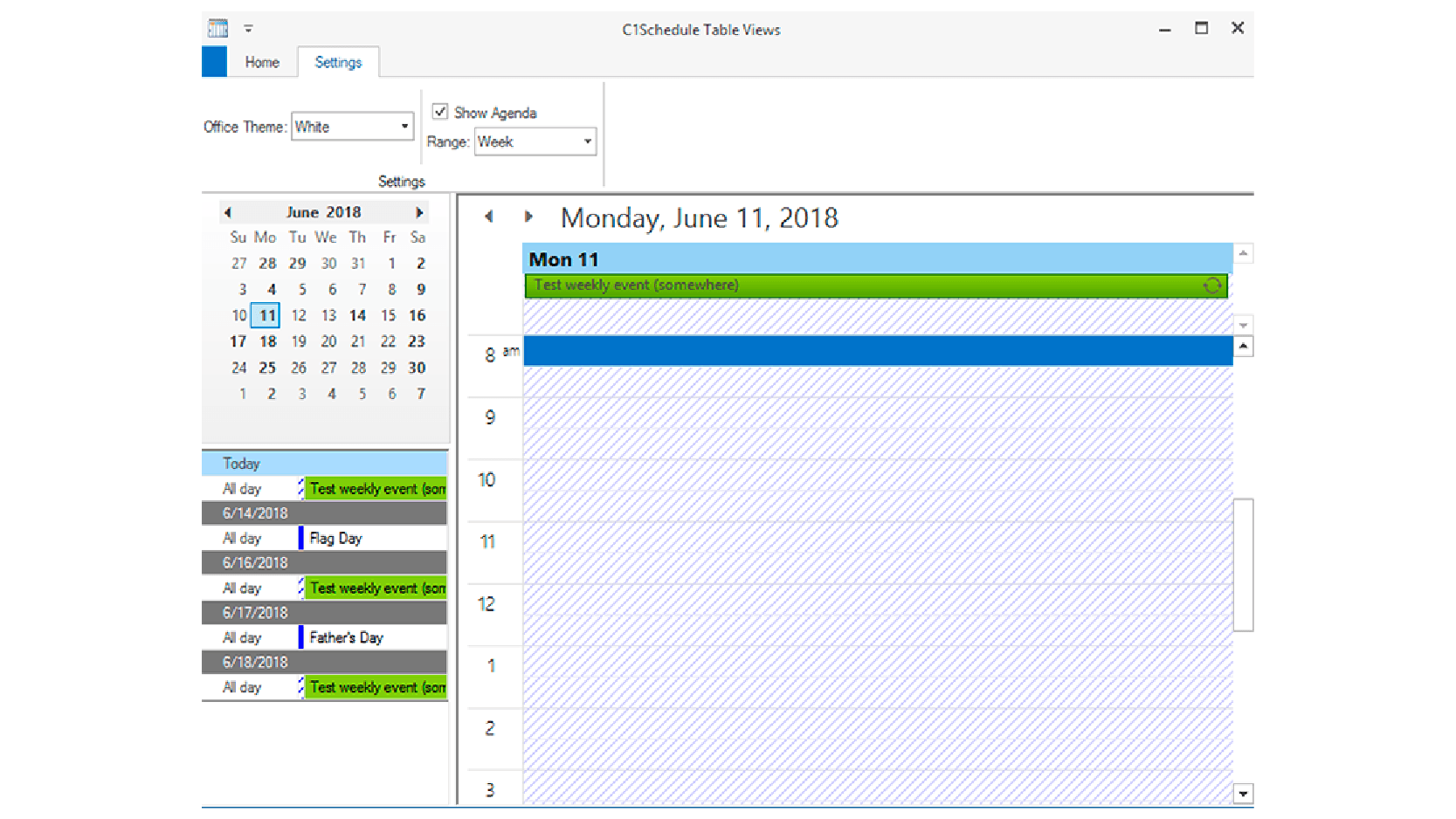The image size is (1456, 819).
Task: Click Monday, June 11, 2018 title
Action: pyautogui.click(x=699, y=217)
